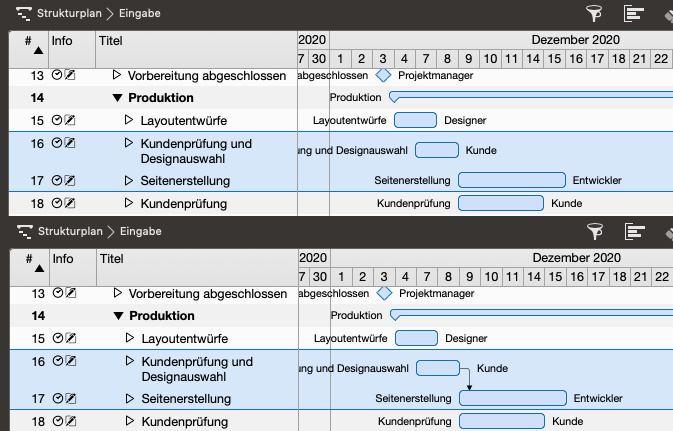The width and height of the screenshot is (673, 431).
Task: Expand Seitenerstellung in the upper panel
Action: (x=129, y=181)
